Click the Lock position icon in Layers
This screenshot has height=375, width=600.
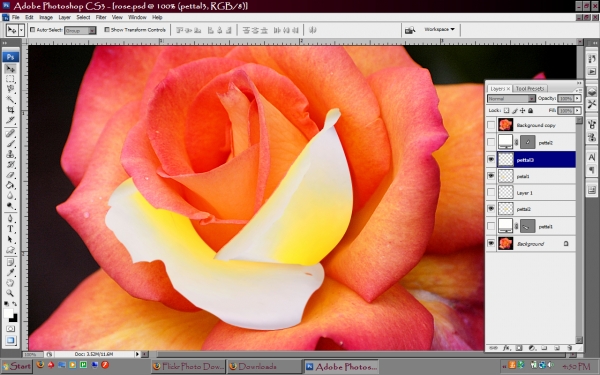[x=522, y=111]
